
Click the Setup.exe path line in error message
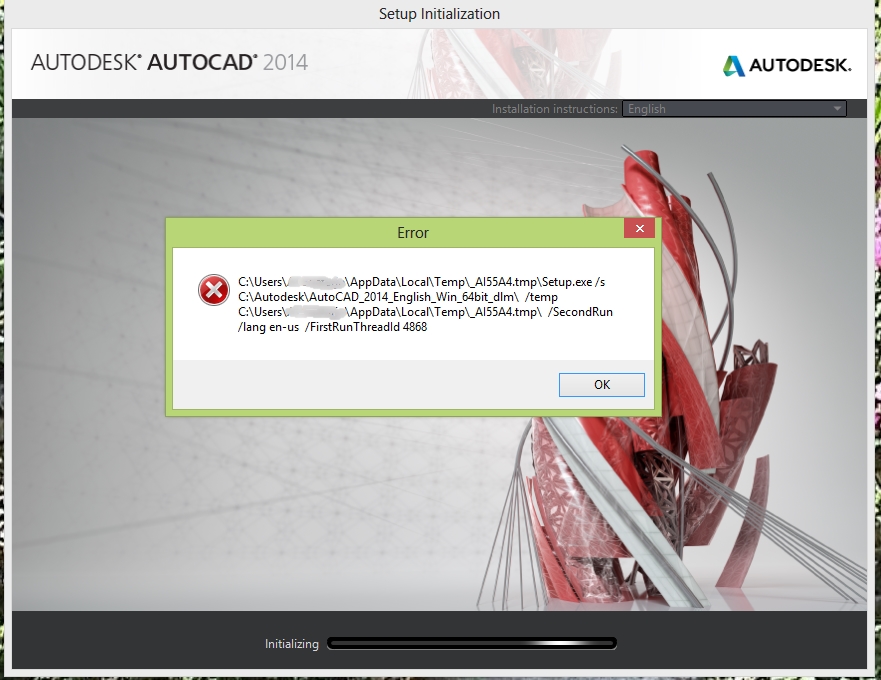[x=421, y=282]
